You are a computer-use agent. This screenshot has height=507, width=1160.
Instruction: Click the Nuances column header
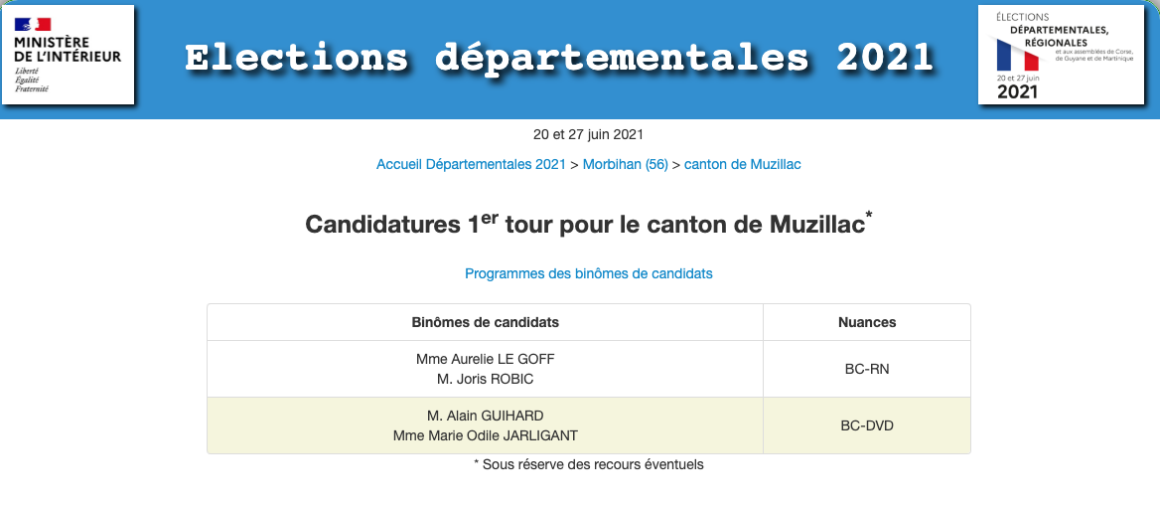[866, 322]
